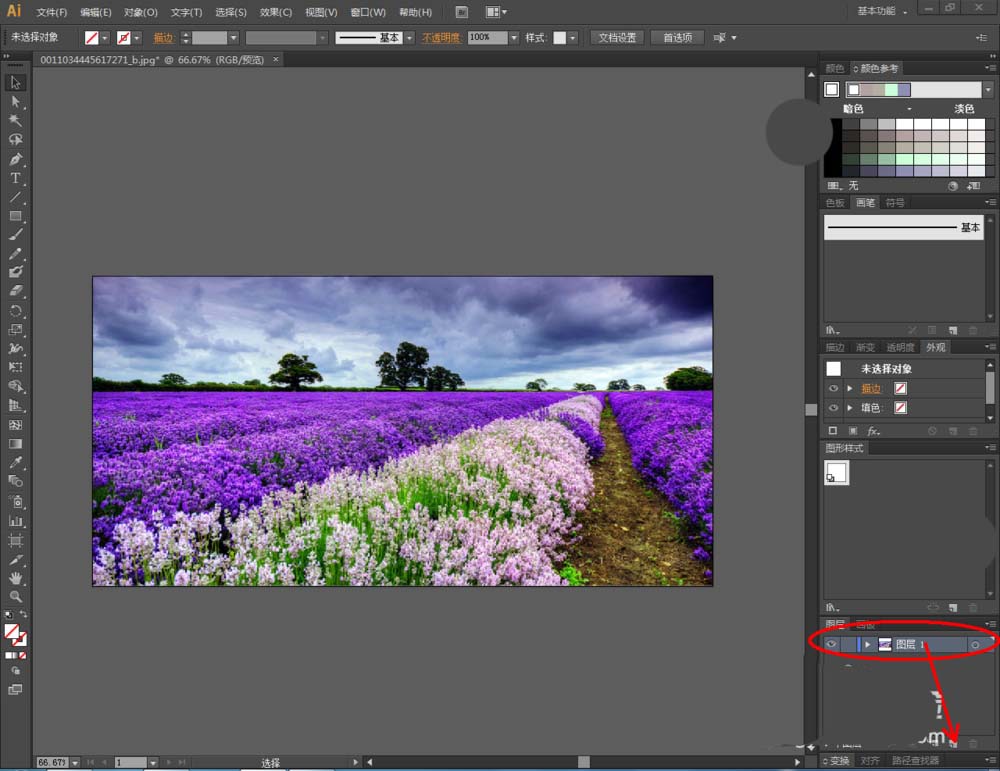Select the Type tool
The width and height of the screenshot is (1000, 771).
pyautogui.click(x=15, y=178)
